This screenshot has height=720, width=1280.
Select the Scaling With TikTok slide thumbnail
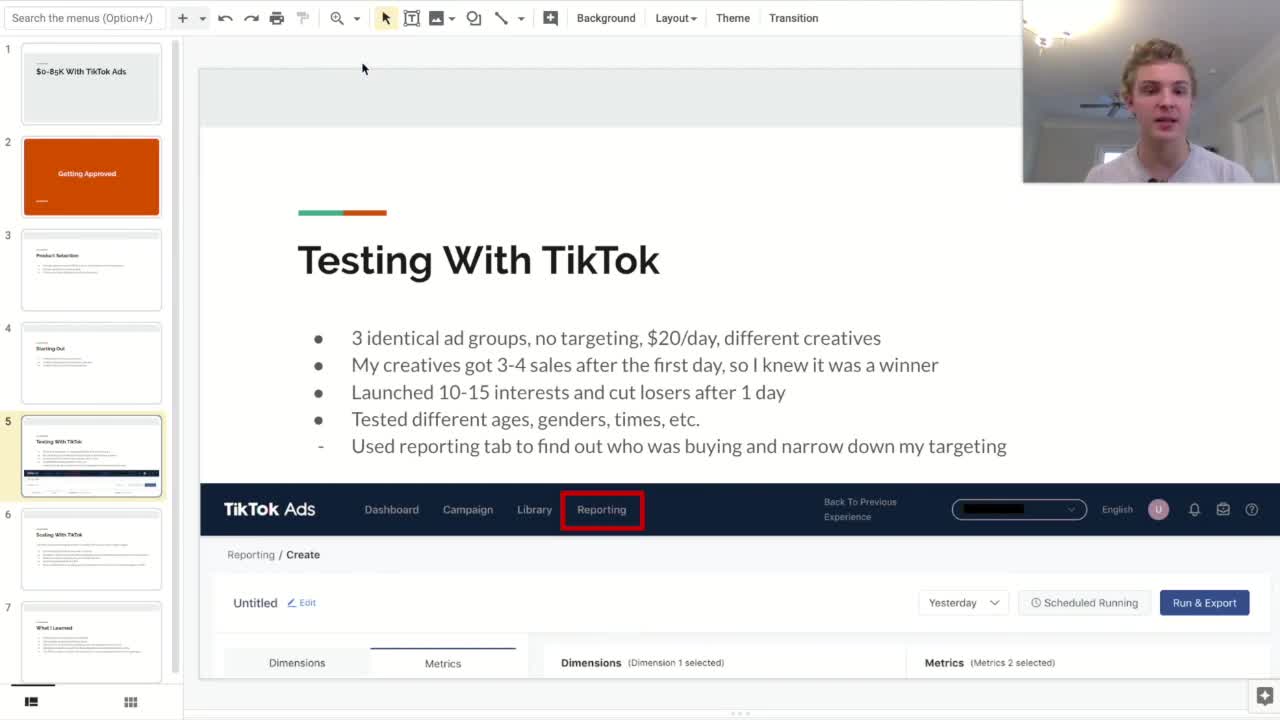tap(91, 549)
